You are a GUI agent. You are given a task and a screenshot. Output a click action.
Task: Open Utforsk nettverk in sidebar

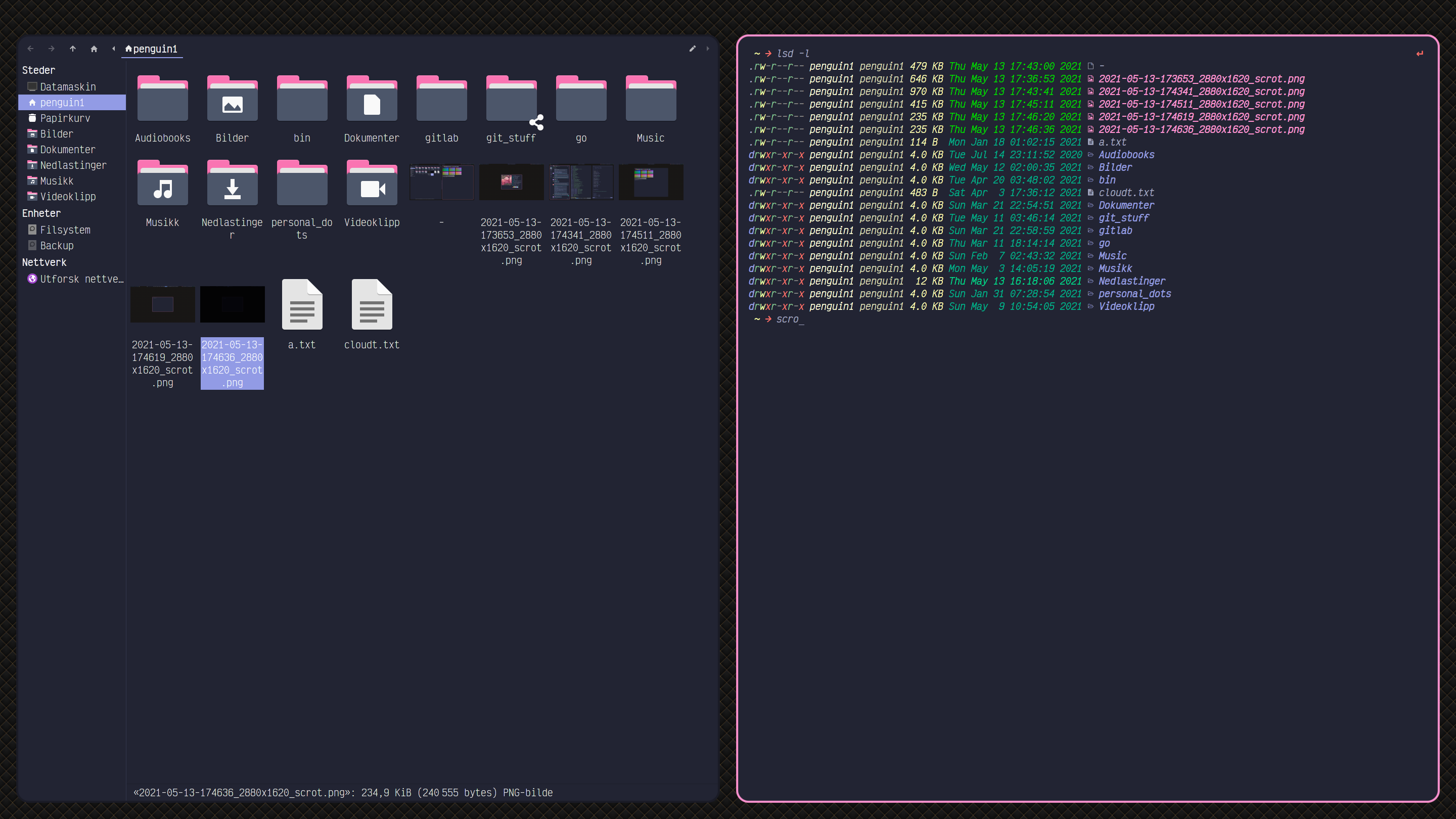click(81, 279)
